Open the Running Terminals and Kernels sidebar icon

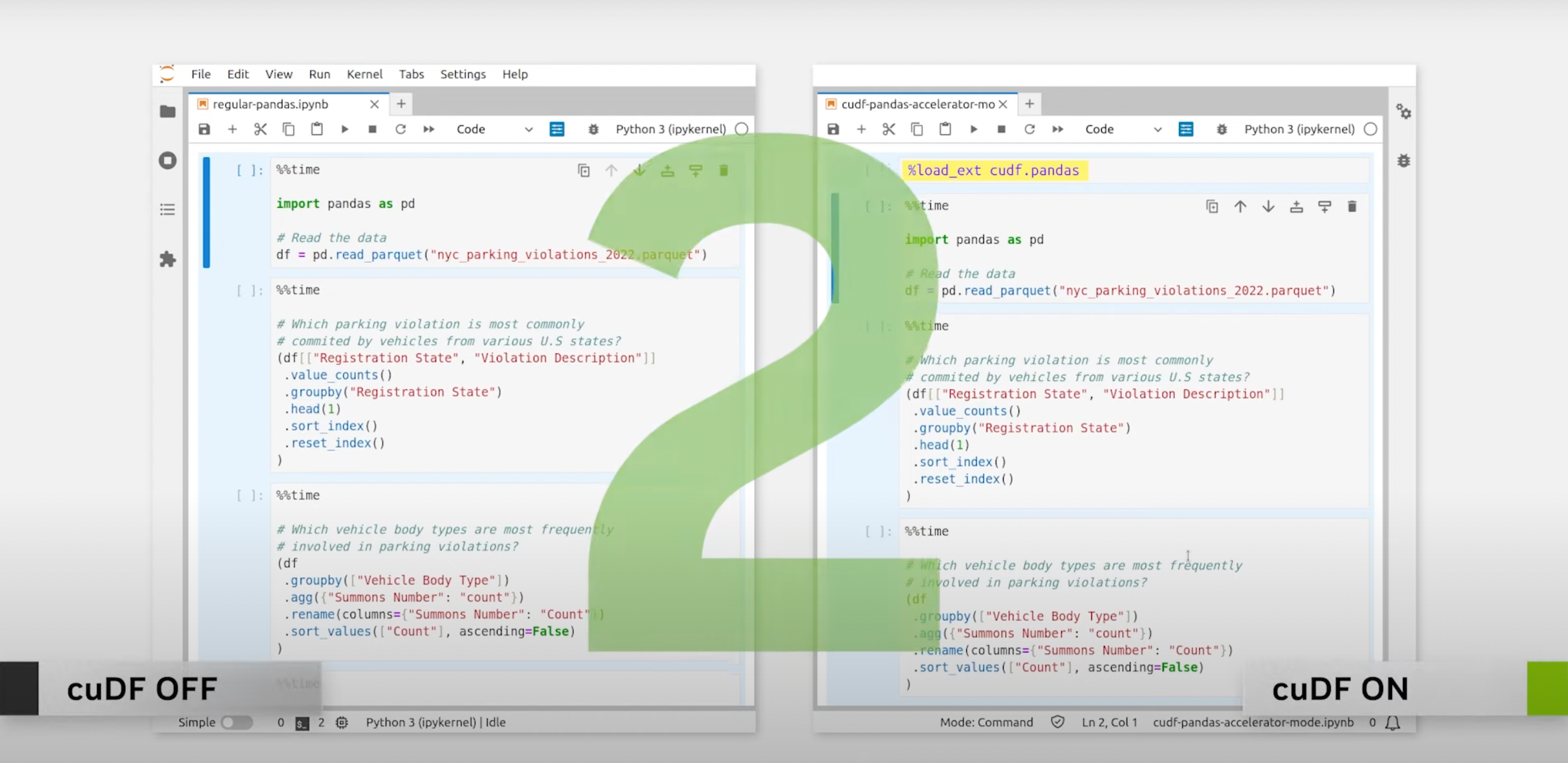(167, 160)
